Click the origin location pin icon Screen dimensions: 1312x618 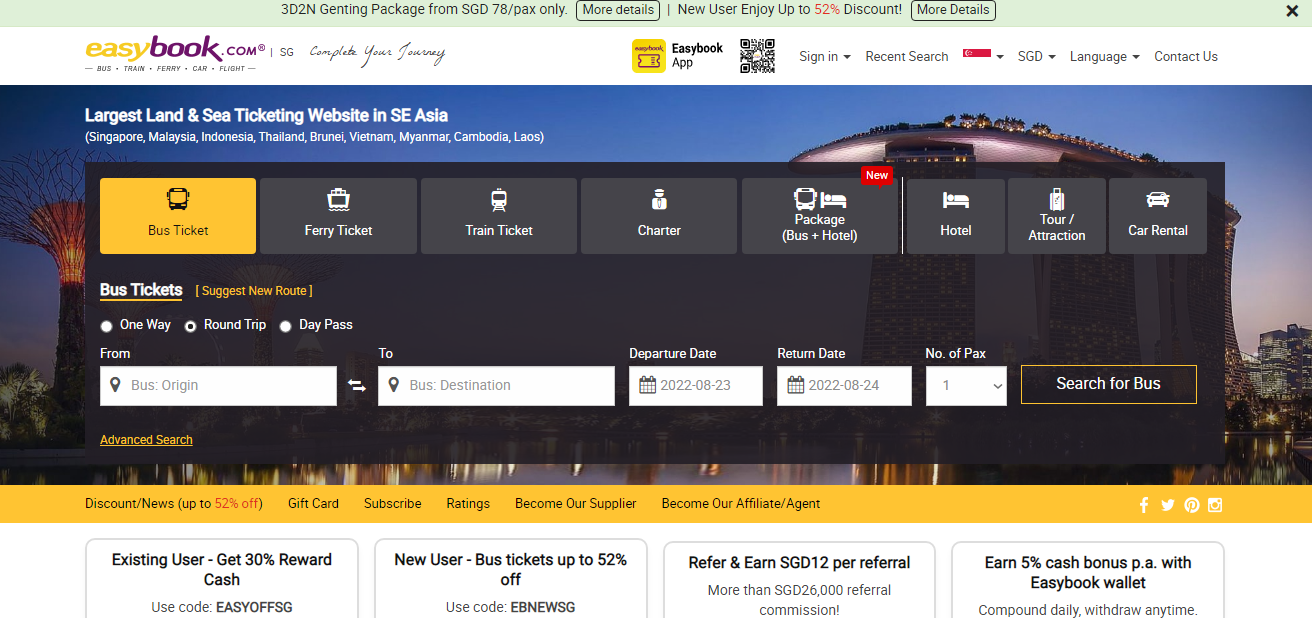click(115, 385)
